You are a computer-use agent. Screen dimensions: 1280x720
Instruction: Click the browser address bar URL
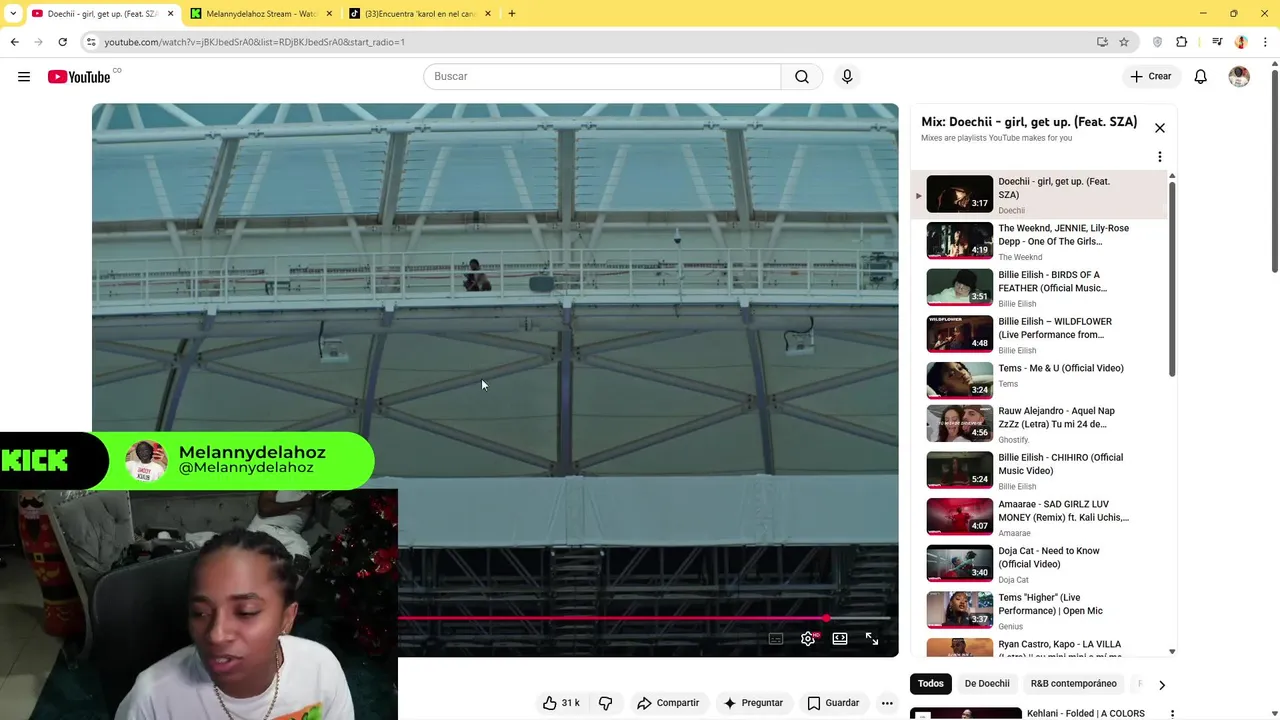pos(254,42)
